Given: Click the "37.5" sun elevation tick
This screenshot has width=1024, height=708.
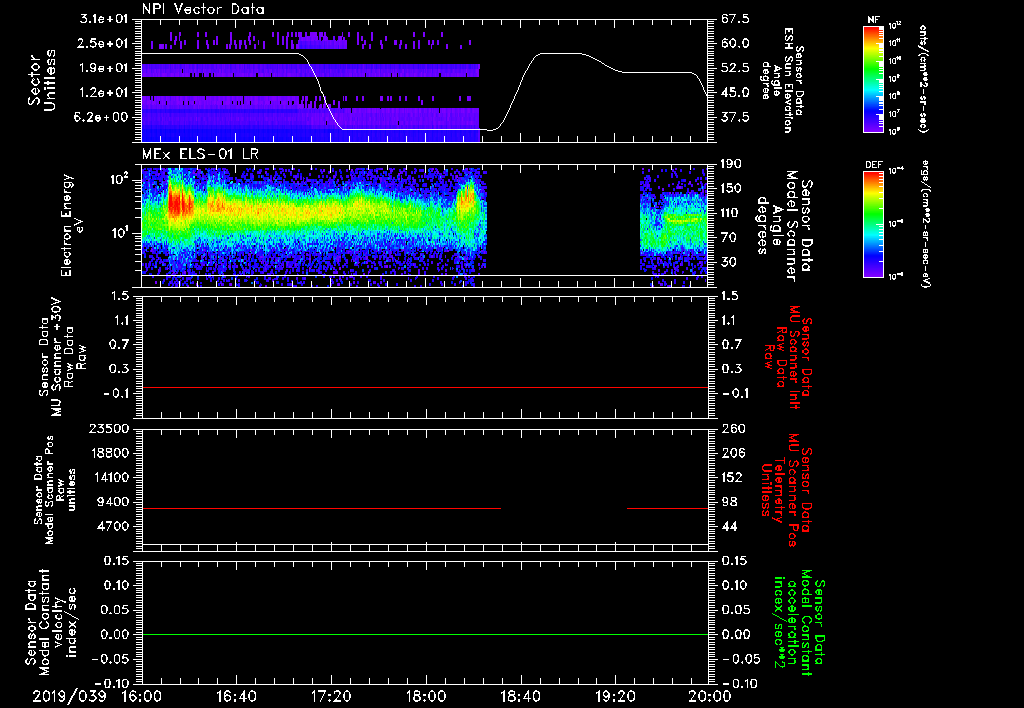Looking at the screenshot, I should pyautogui.click(x=735, y=118).
